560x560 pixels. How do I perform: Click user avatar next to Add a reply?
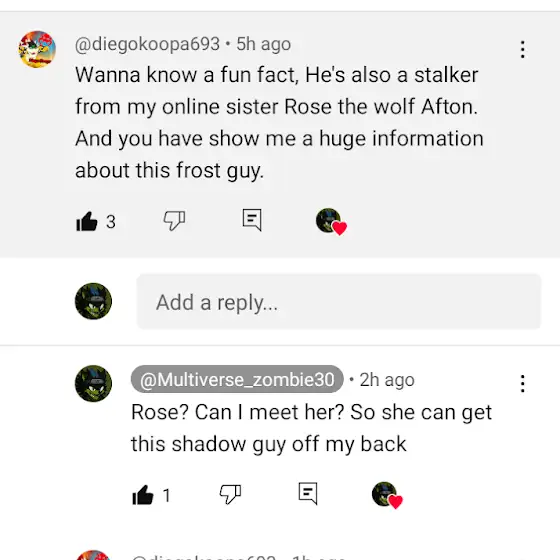pyautogui.click(x=93, y=301)
